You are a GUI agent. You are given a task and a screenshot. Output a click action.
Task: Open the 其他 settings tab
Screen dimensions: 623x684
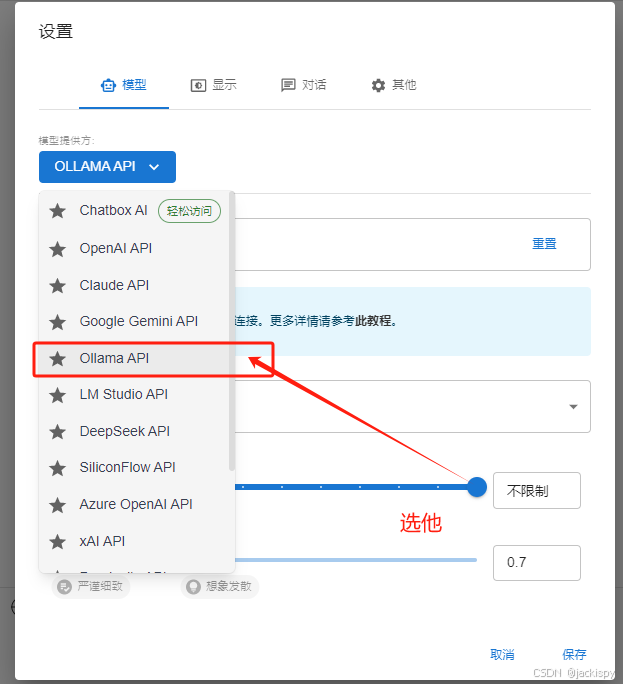coord(394,86)
